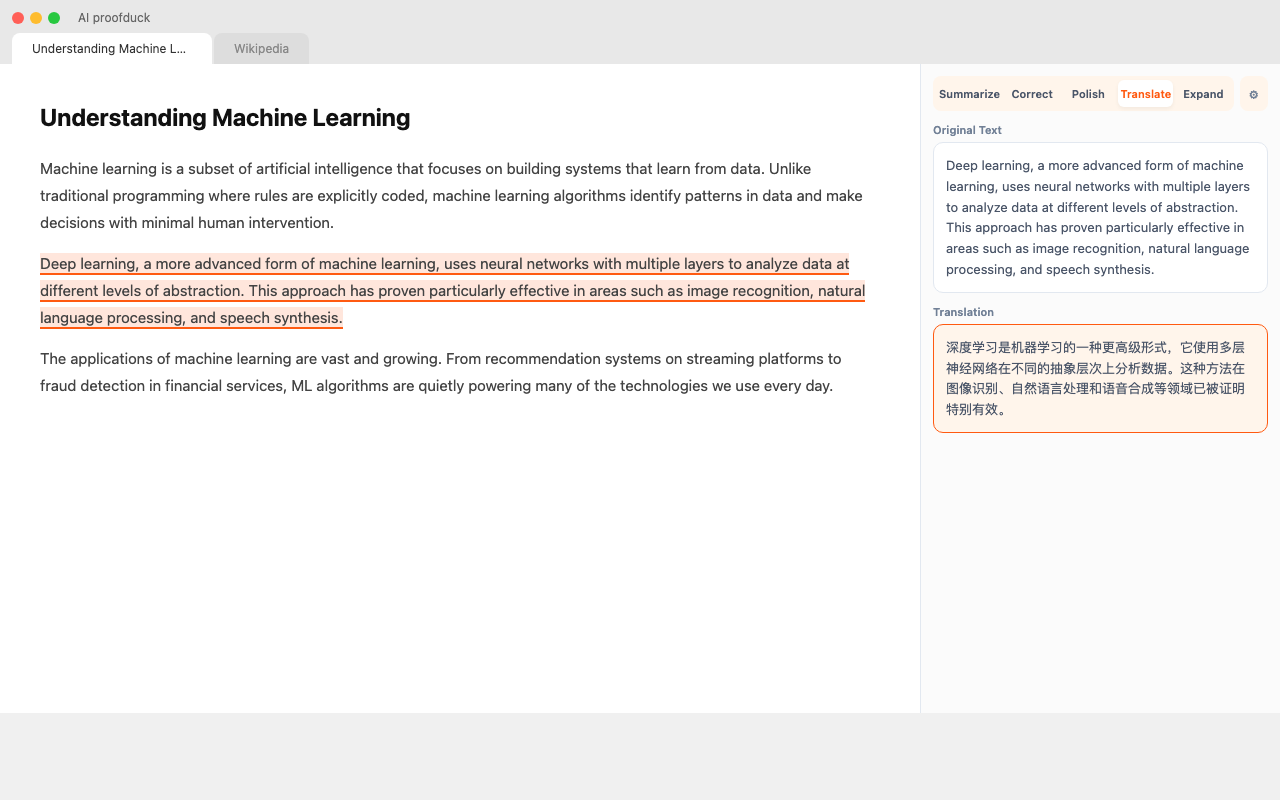Screen dimensions: 1280x800
Task: Minimize the window using yellow button
Action: [x=36, y=18]
